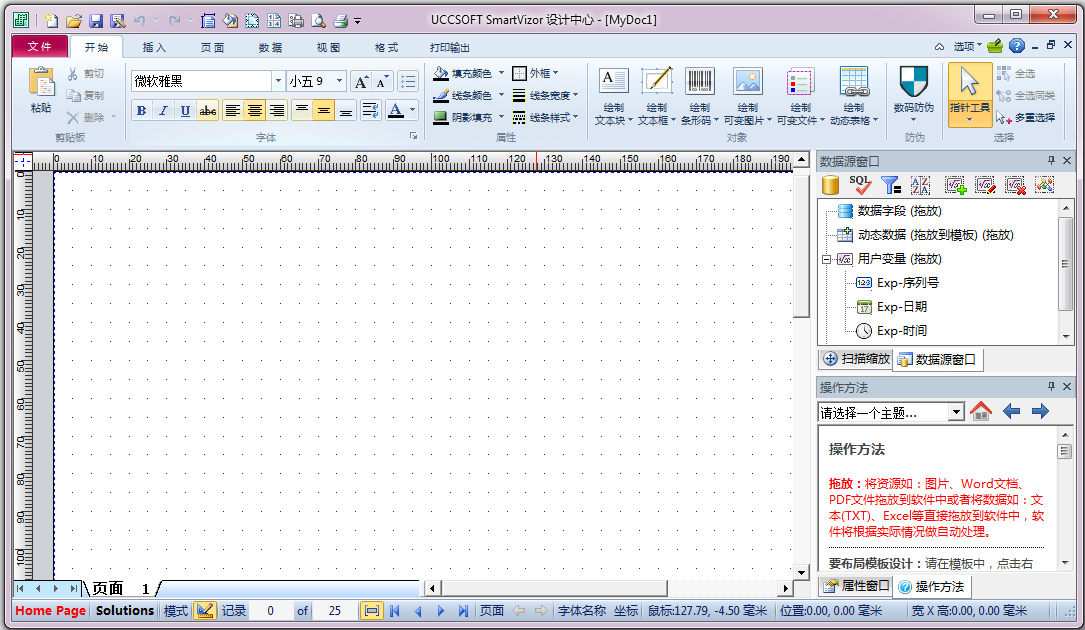Switch to the 数据 ribbon tab

[x=271, y=47]
